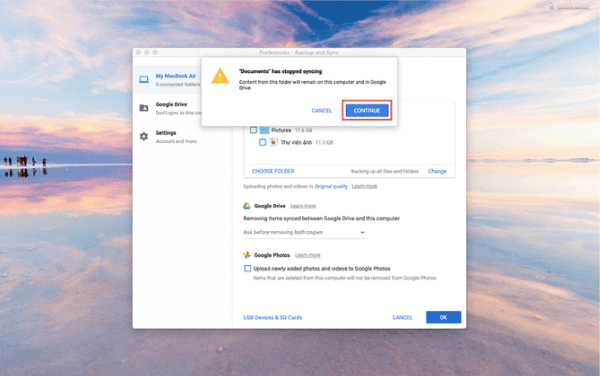
Task: Click the yellow warning triangle icon
Action: coord(220,76)
